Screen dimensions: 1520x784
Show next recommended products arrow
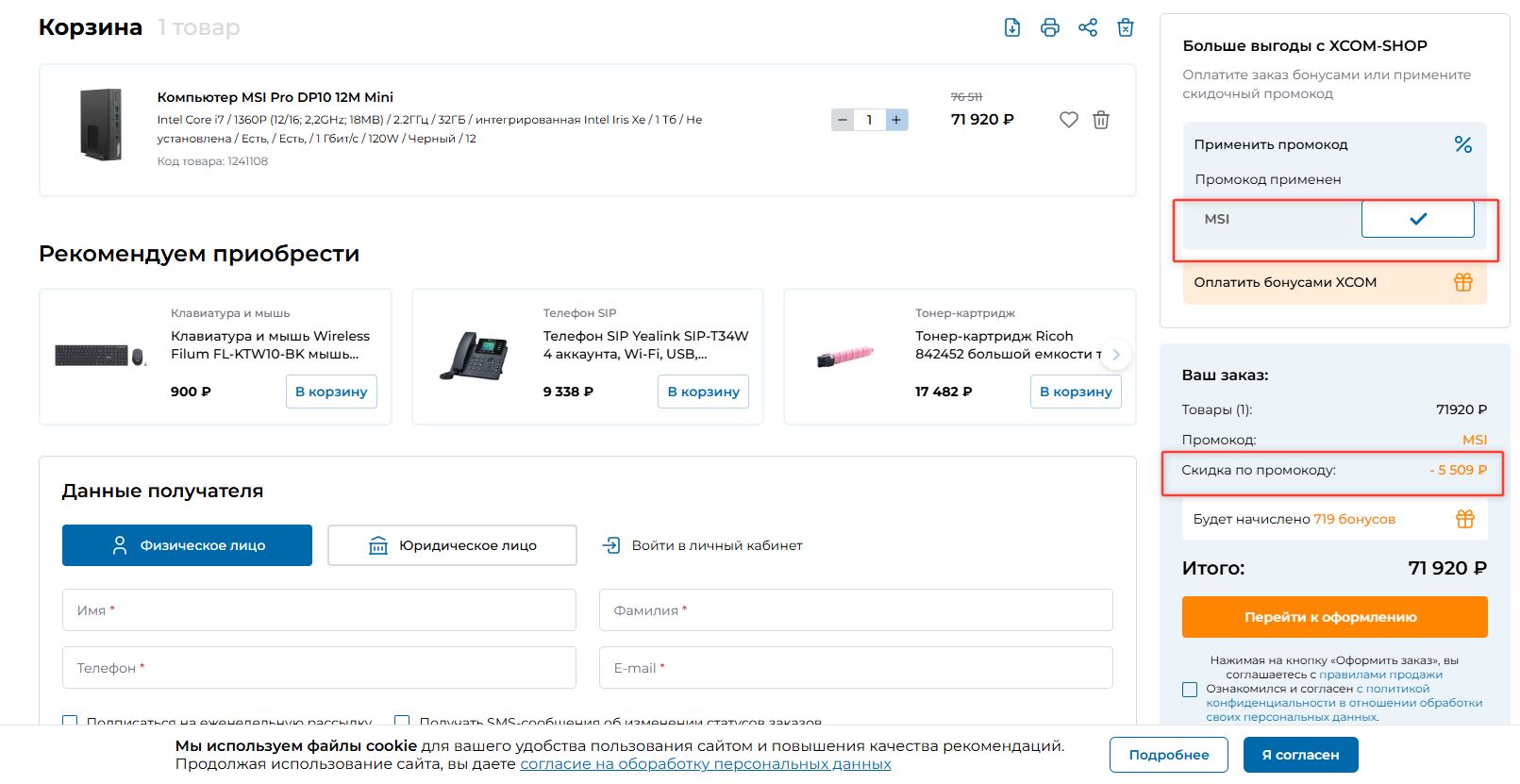pos(1116,355)
